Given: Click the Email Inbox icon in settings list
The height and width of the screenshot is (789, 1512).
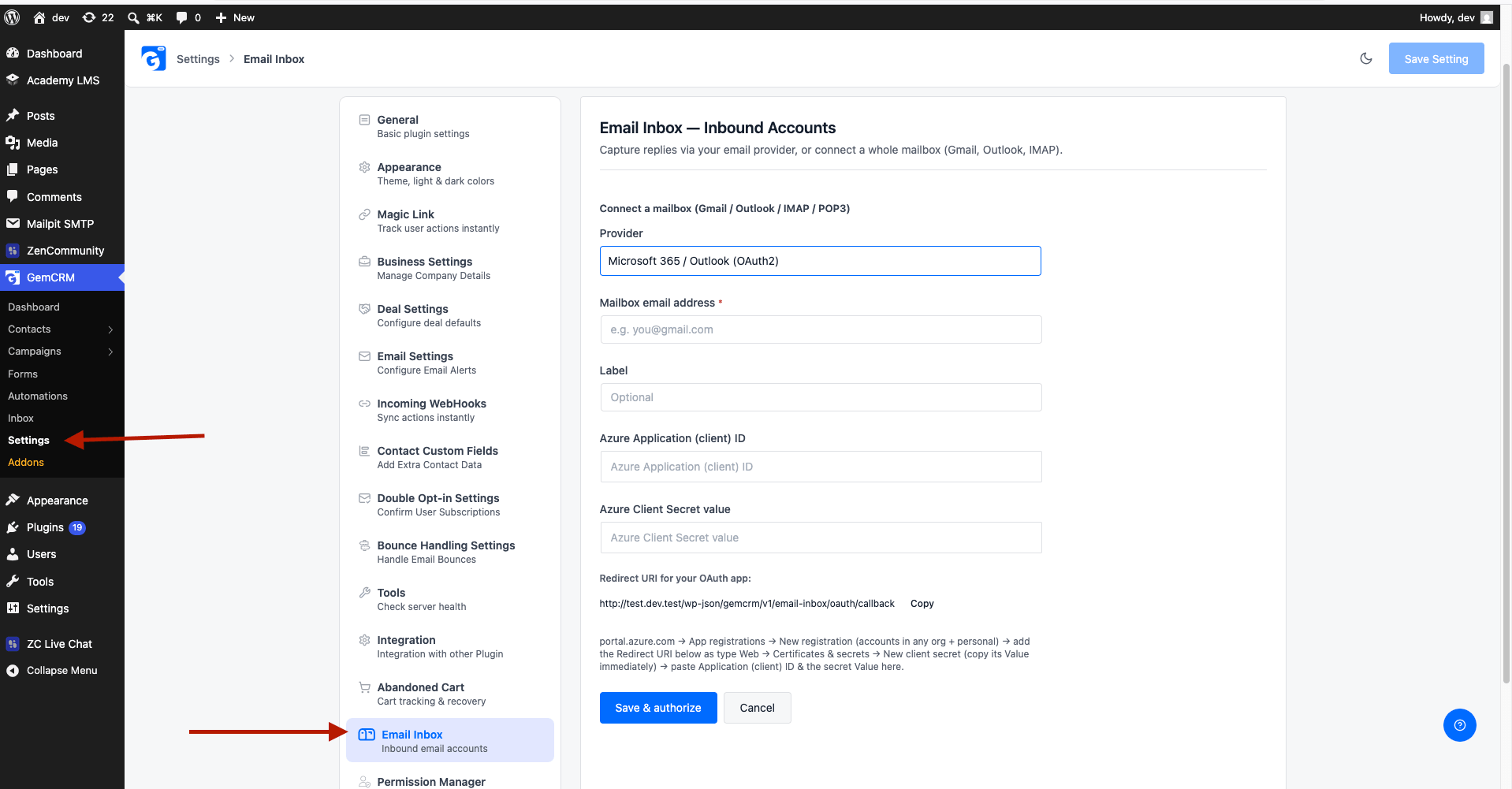Looking at the screenshot, I should pos(367,735).
